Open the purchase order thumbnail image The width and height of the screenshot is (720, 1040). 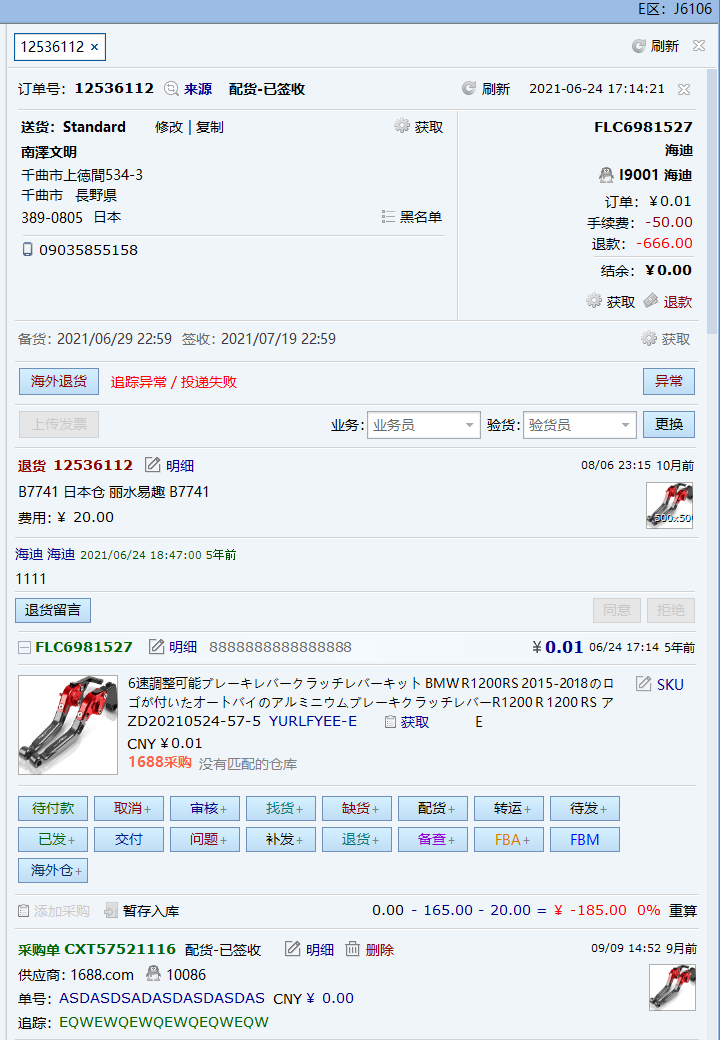coord(672,988)
